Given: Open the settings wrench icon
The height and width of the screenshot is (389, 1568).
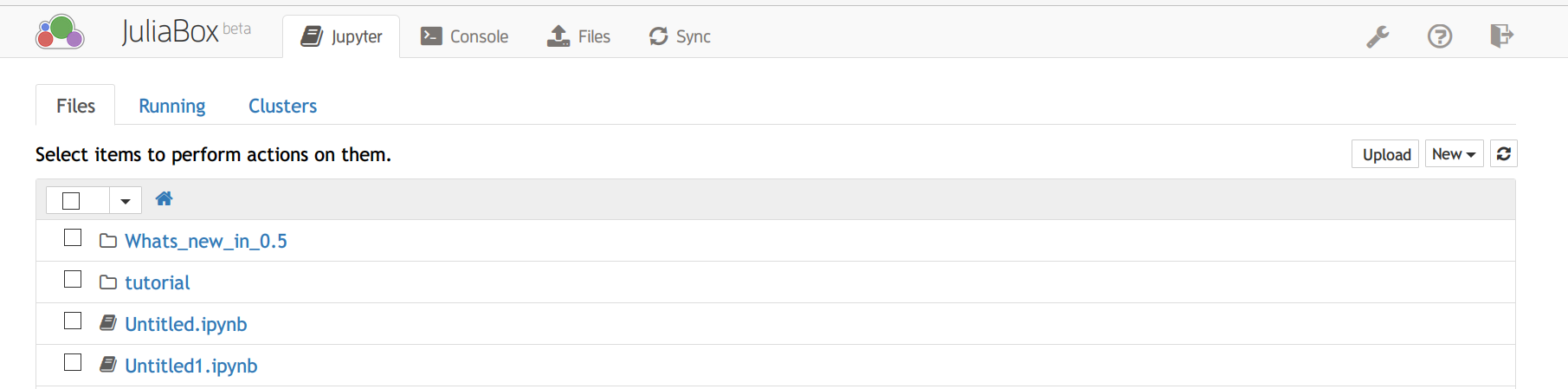Looking at the screenshot, I should [x=1378, y=36].
